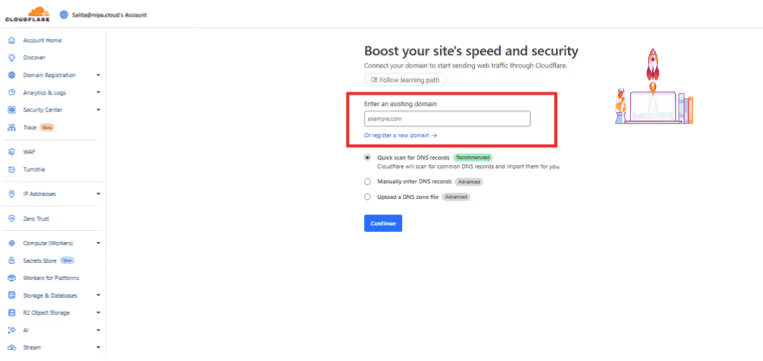The image size is (763, 361).
Task: Click the Secrets Store lock icon
Action: click(12, 261)
